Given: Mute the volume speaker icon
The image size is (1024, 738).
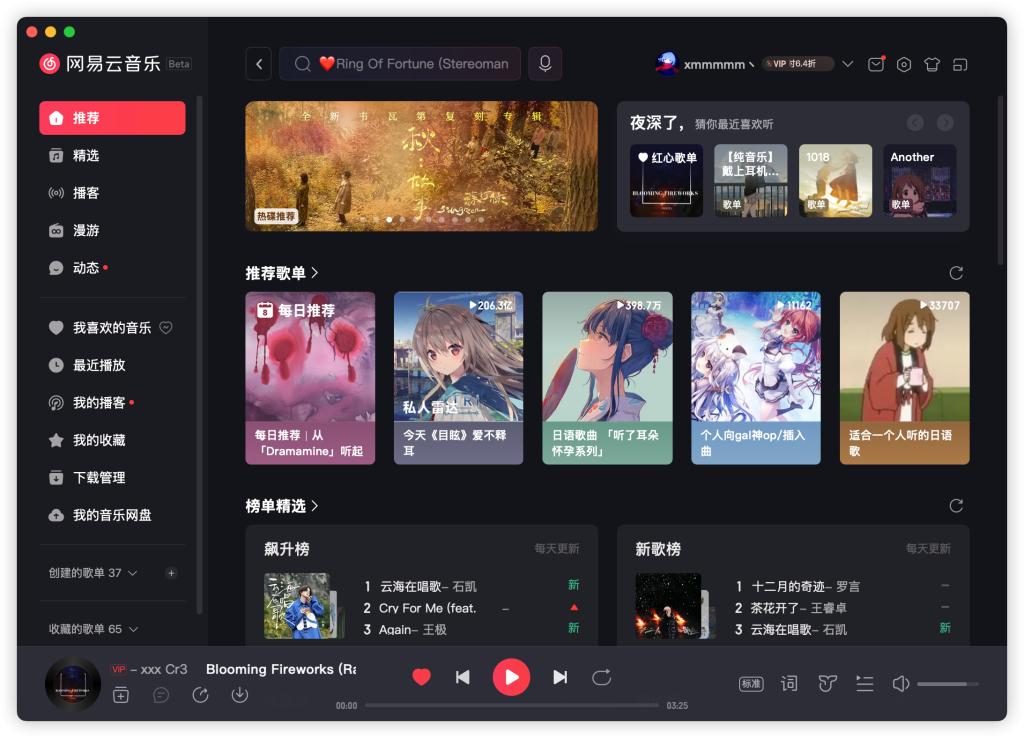Looking at the screenshot, I should tap(900, 683).
